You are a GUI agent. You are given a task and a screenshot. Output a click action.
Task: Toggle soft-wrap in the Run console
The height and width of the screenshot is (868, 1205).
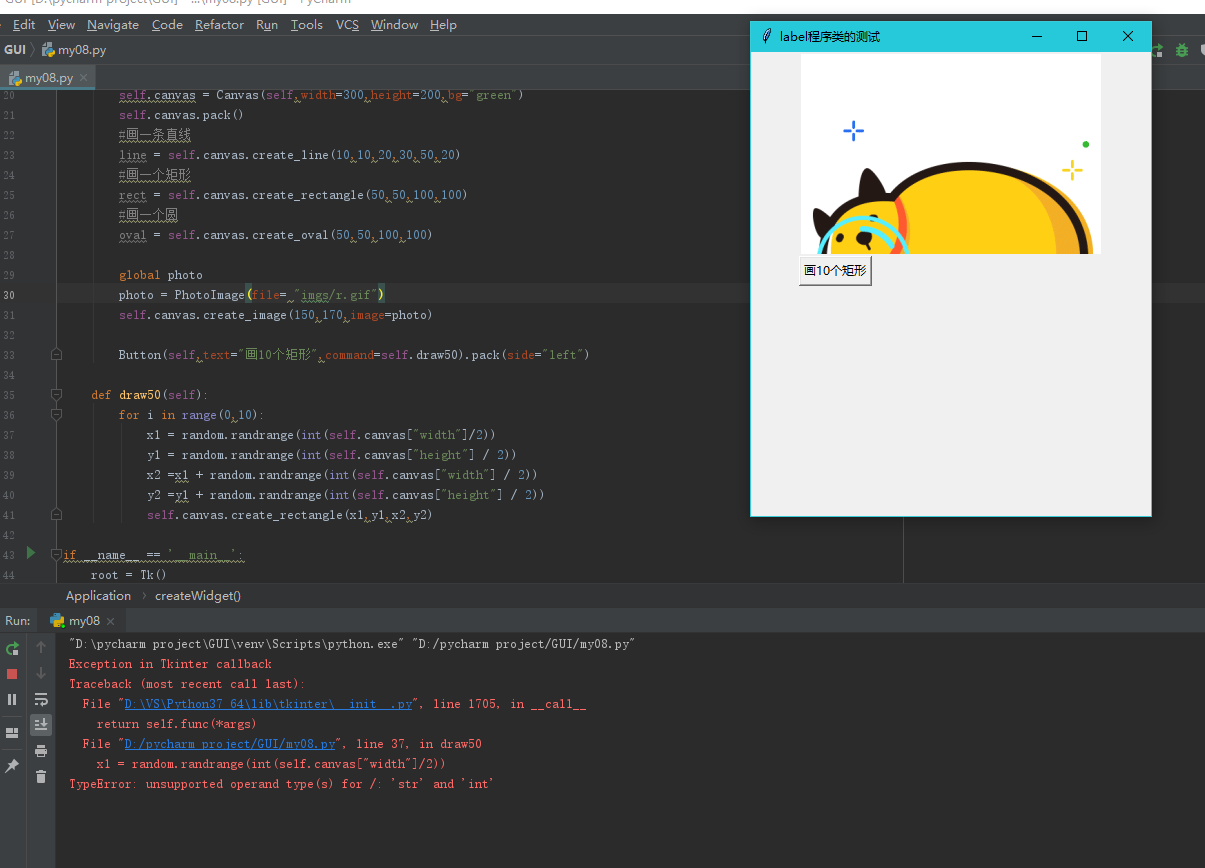pyautogui.click(x=41, y=700)
